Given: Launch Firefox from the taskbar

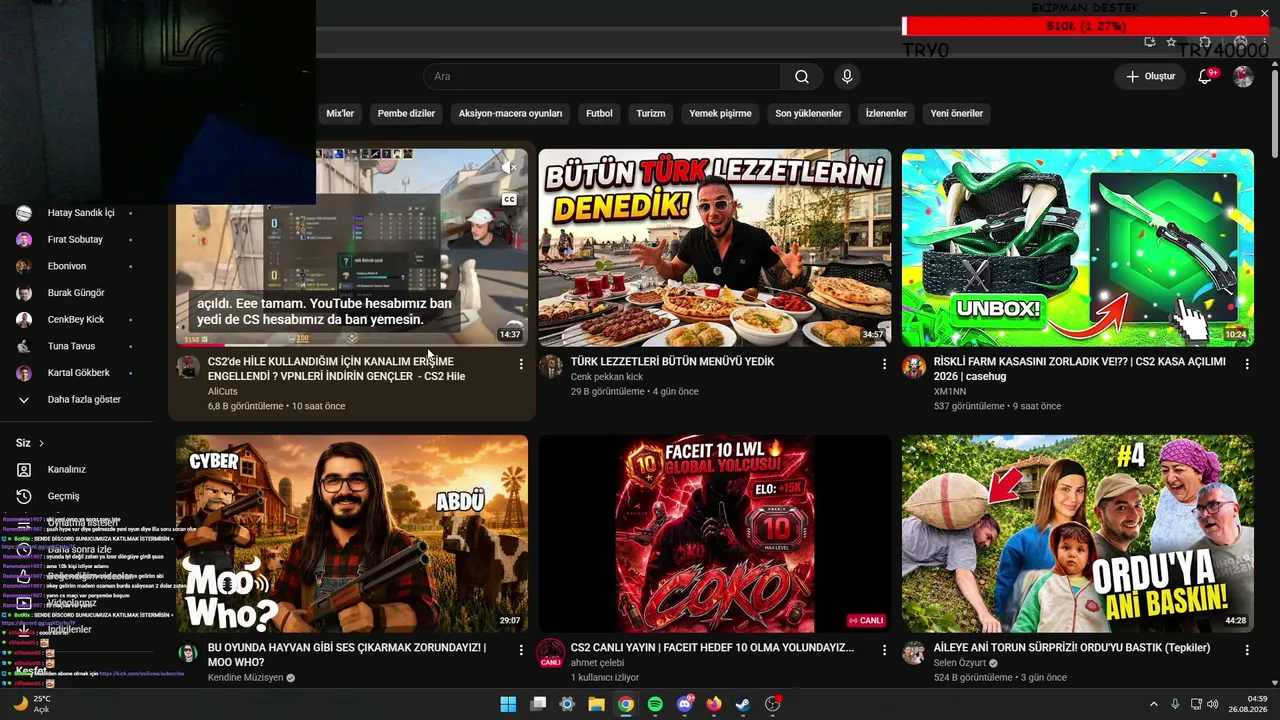Looking at the screenshot, I should (x=714, y=704).
